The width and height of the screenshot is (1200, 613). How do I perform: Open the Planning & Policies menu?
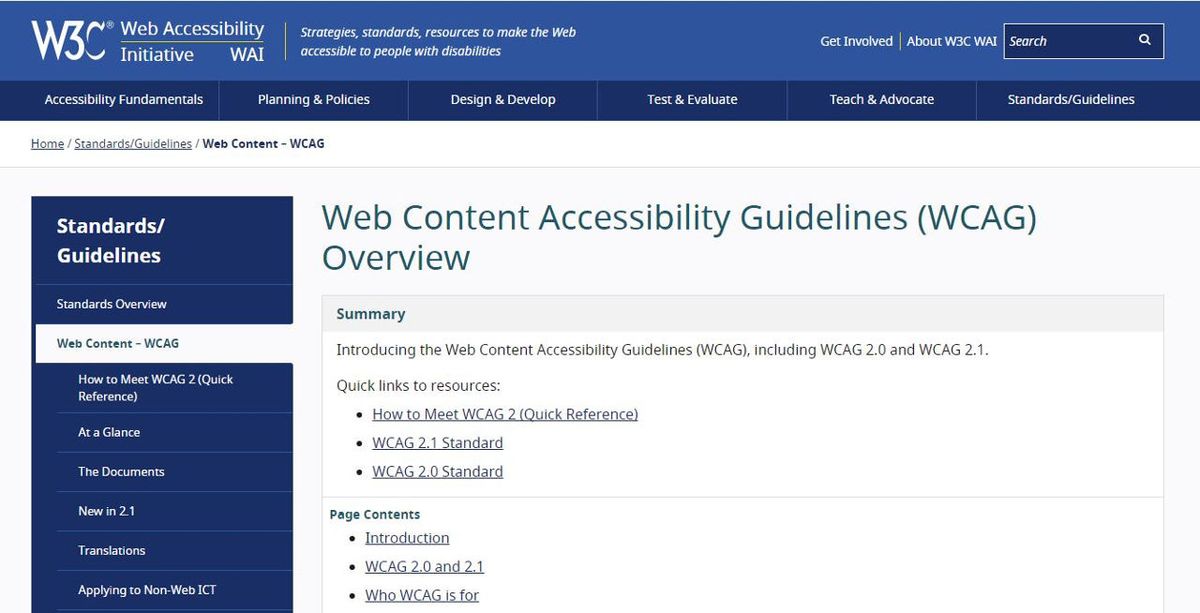click(x=313, y=99)
